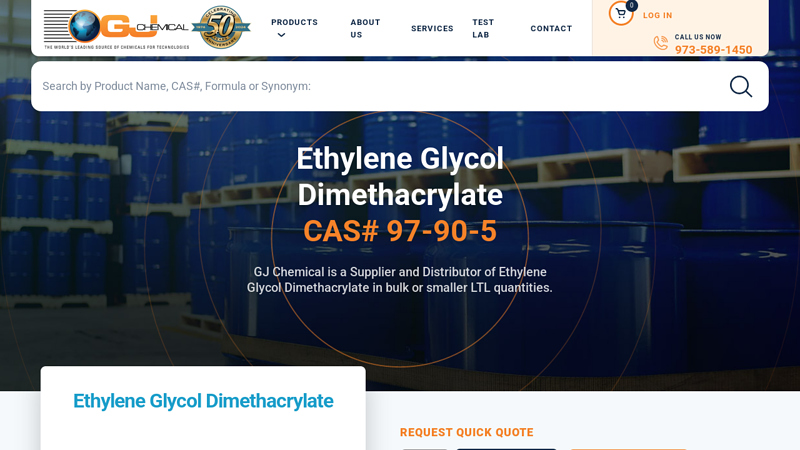
Task: Go to the Services page
Action: [432, 29]
